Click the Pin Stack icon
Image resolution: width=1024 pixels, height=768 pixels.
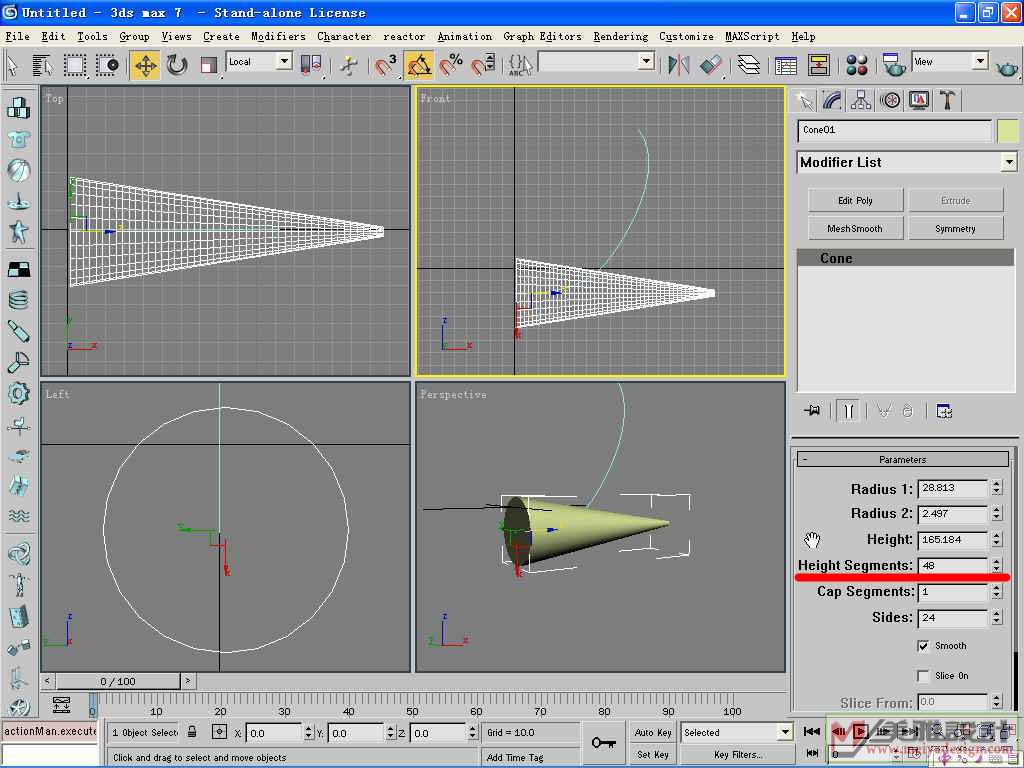click(812, 411)
